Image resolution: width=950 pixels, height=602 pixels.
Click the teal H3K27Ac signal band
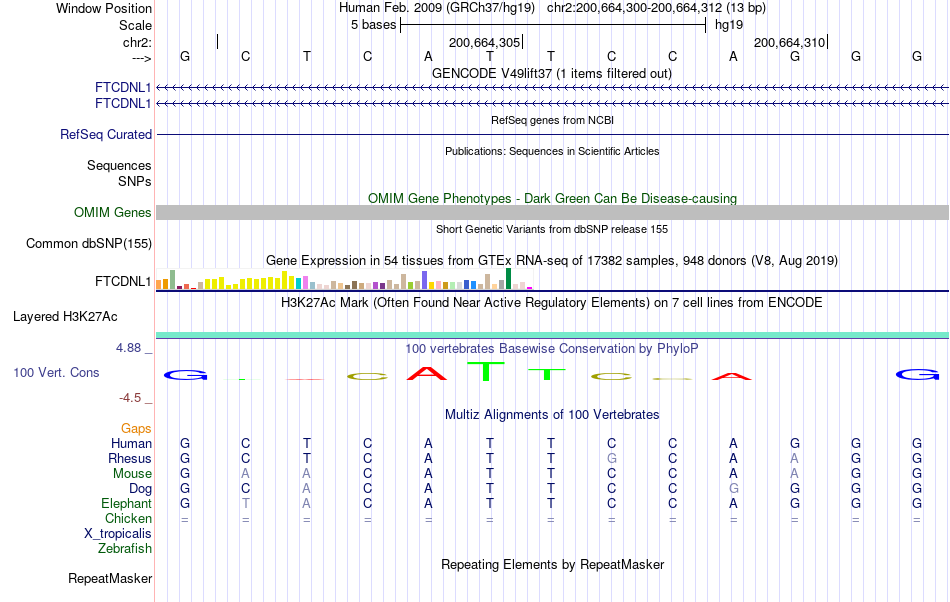(552, 335)
